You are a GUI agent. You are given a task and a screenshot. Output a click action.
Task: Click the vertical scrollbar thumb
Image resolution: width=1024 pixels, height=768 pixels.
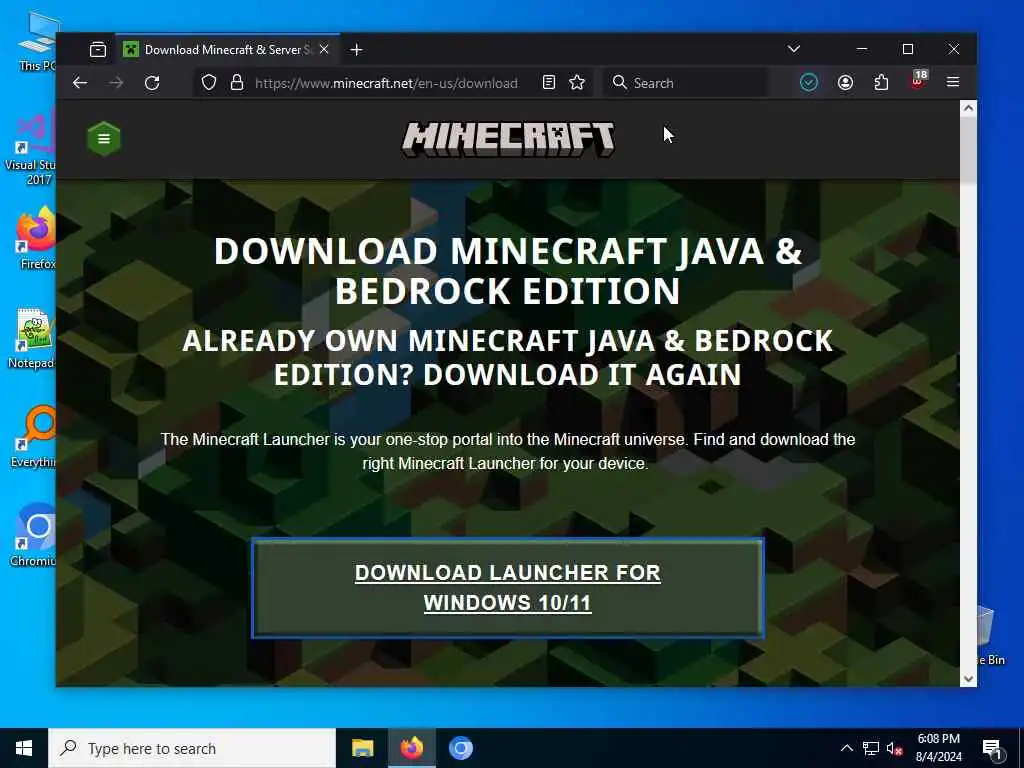(x=968, y=151)
